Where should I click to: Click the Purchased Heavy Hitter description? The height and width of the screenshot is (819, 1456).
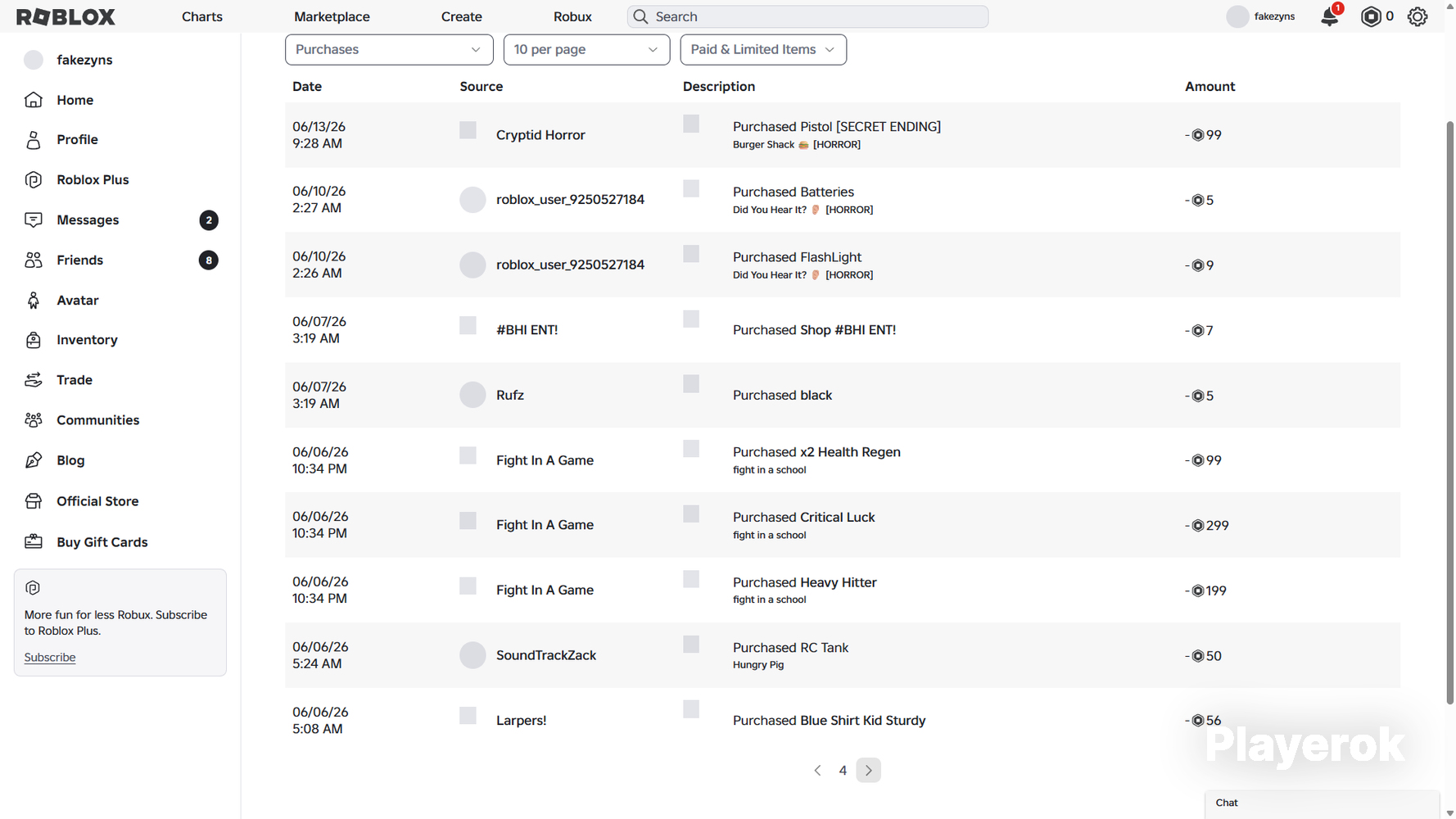point(805,582)
